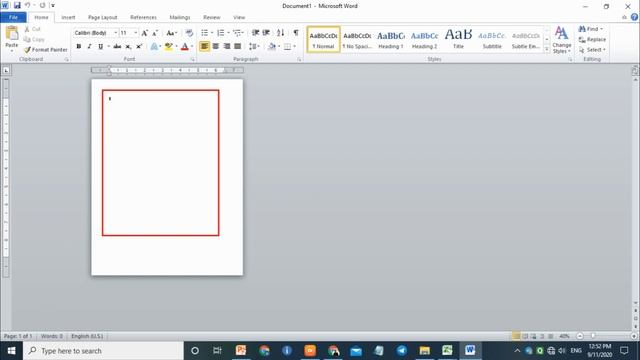Click the Replace button

click(x=592, y=40)
